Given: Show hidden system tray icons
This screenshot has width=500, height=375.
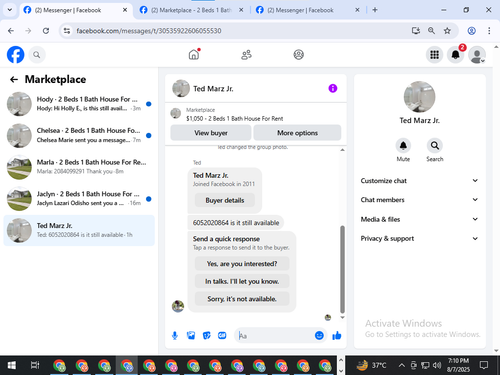Looking at the screenshot, I should (402, 365).
